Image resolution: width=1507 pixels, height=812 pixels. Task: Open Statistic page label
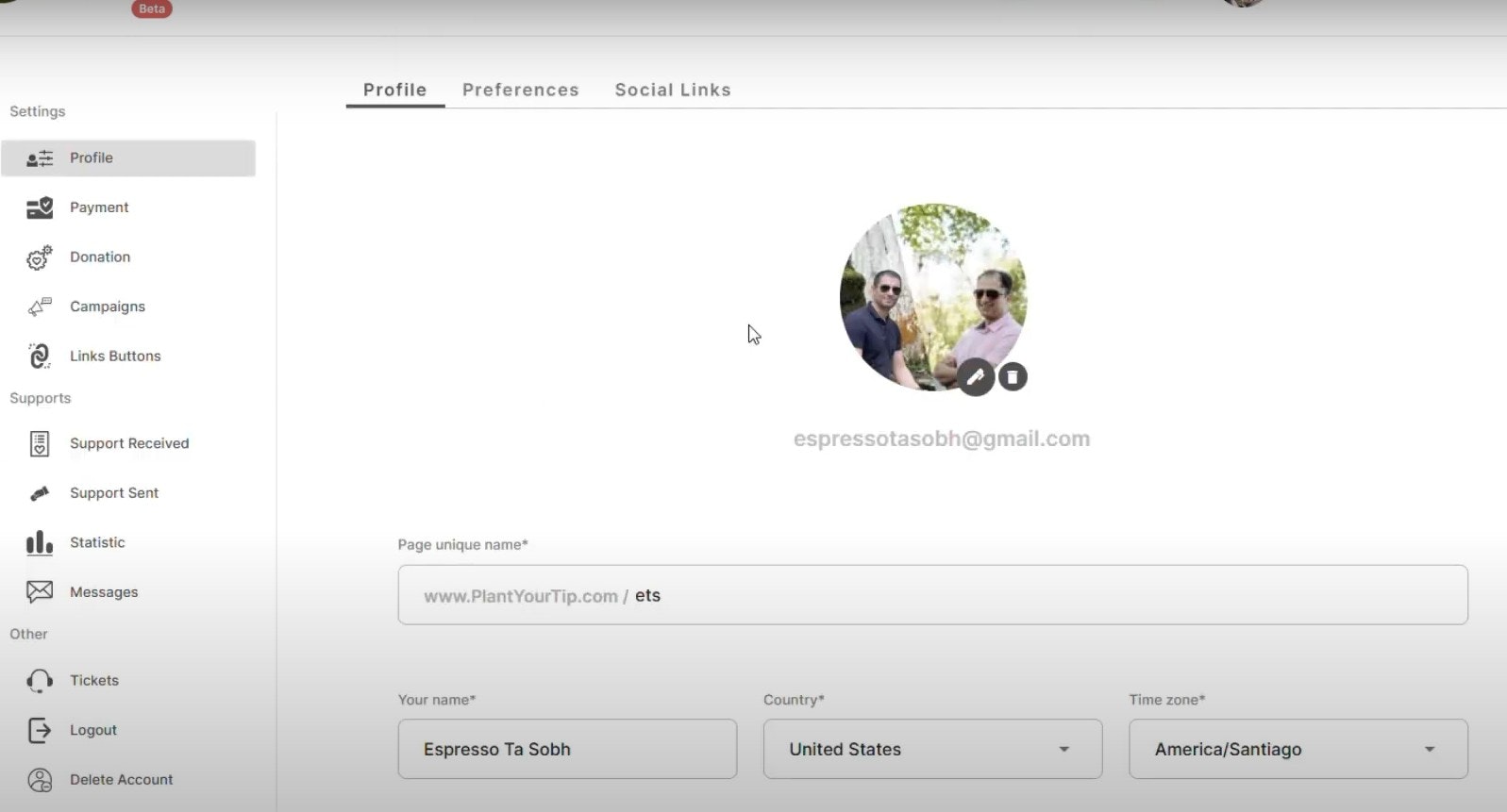tap(97, 542)
